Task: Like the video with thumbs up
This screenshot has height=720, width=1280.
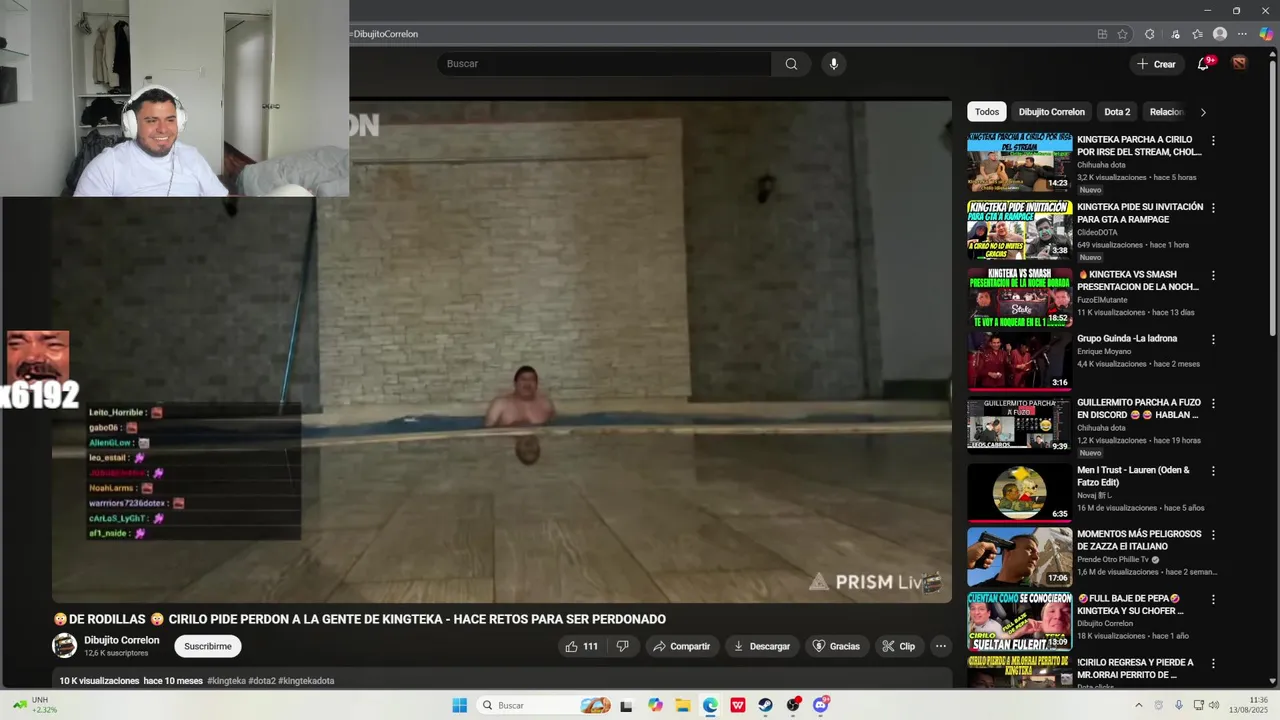Action: [581, 646]
